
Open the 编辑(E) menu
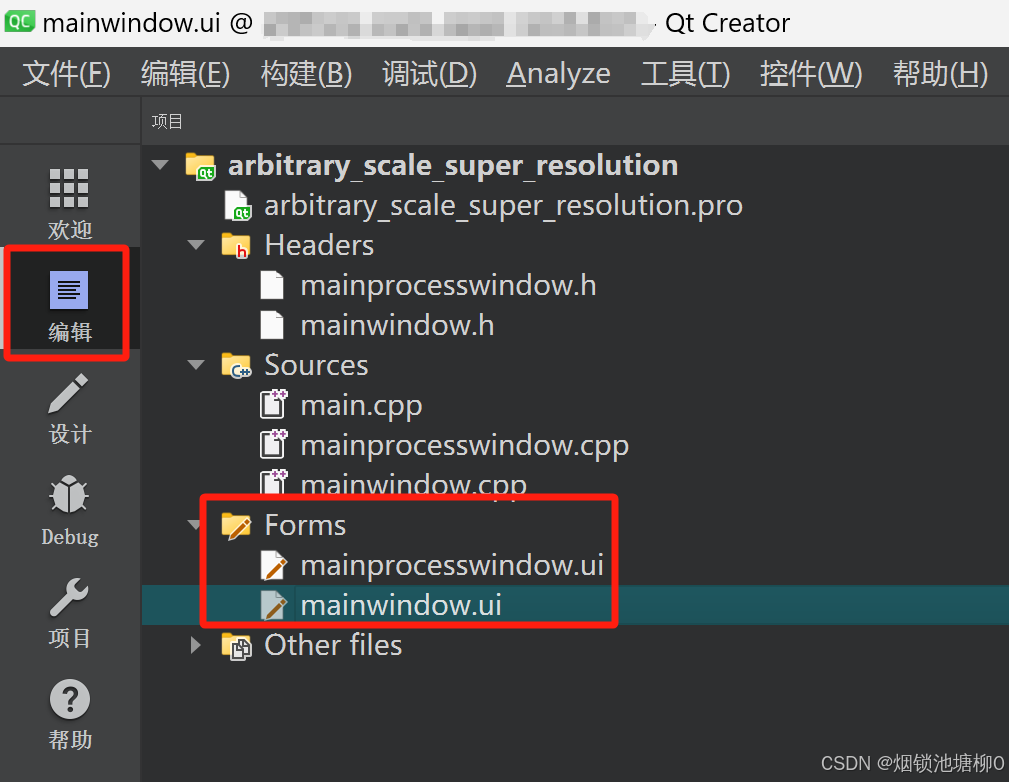pyautogui.click(x=185, y=73)
